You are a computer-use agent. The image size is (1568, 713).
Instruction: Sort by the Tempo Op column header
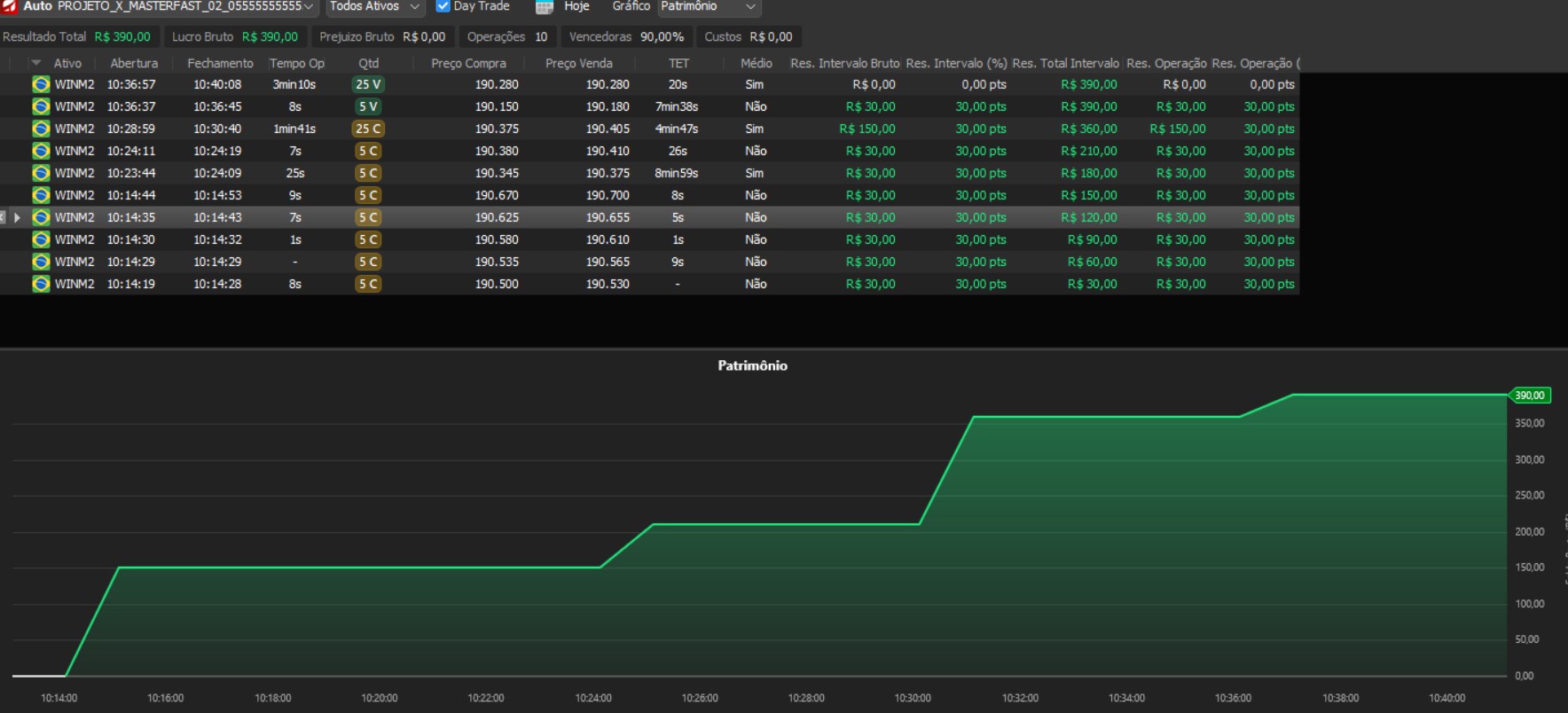297,63
